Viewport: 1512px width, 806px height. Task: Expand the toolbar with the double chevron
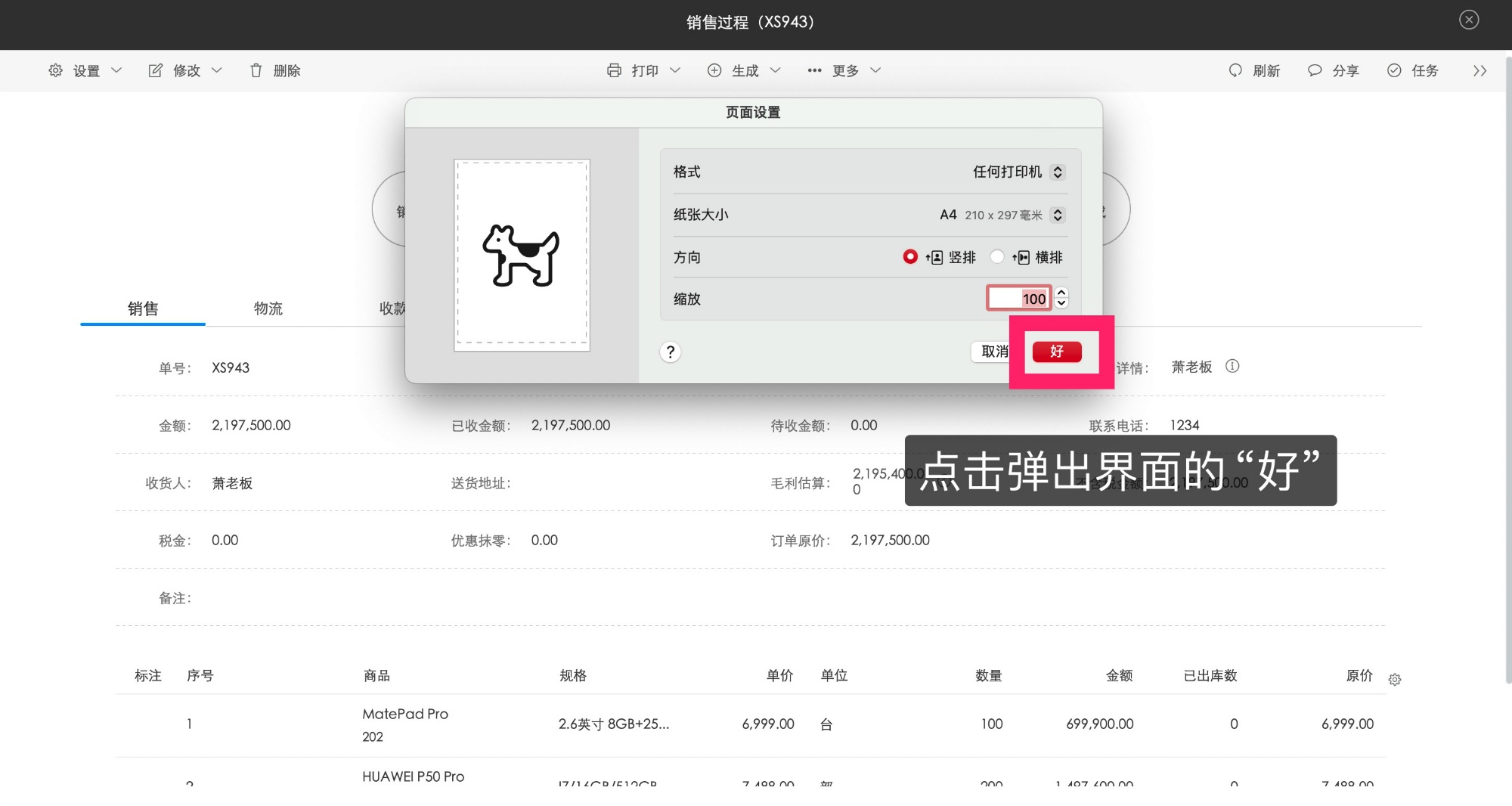click(x=1479, y=70)
